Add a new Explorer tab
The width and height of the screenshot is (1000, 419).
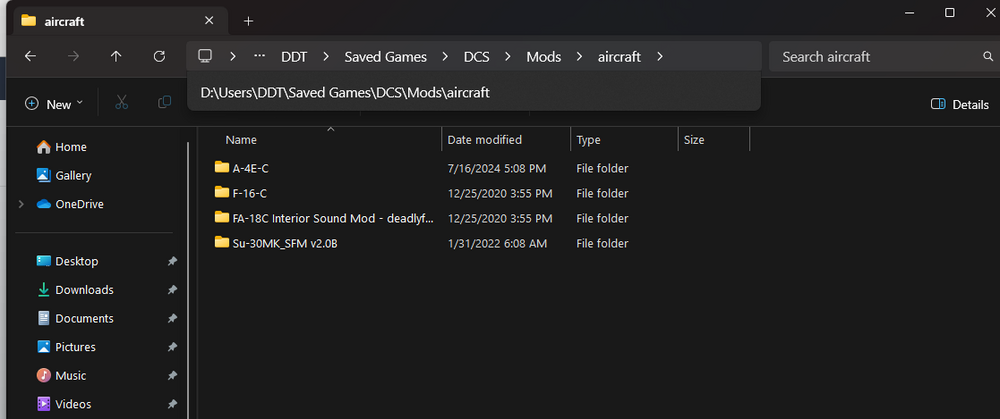click(x=249, y=21)
